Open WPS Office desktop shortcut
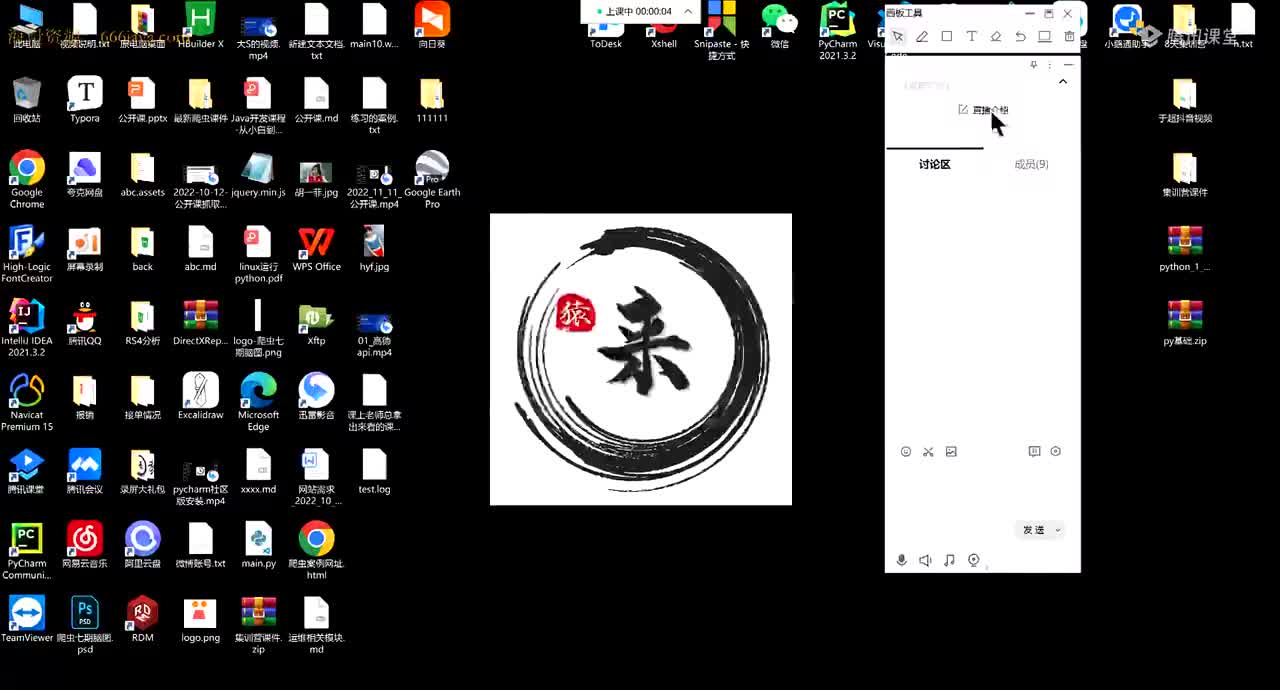 point(316,248)
